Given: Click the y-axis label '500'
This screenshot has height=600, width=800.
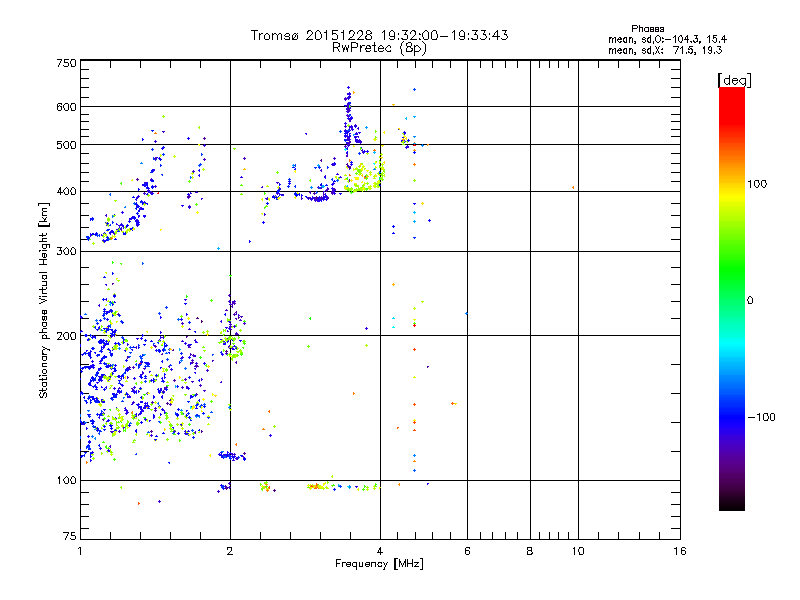Looking at the screenshot, I should 66,145.
